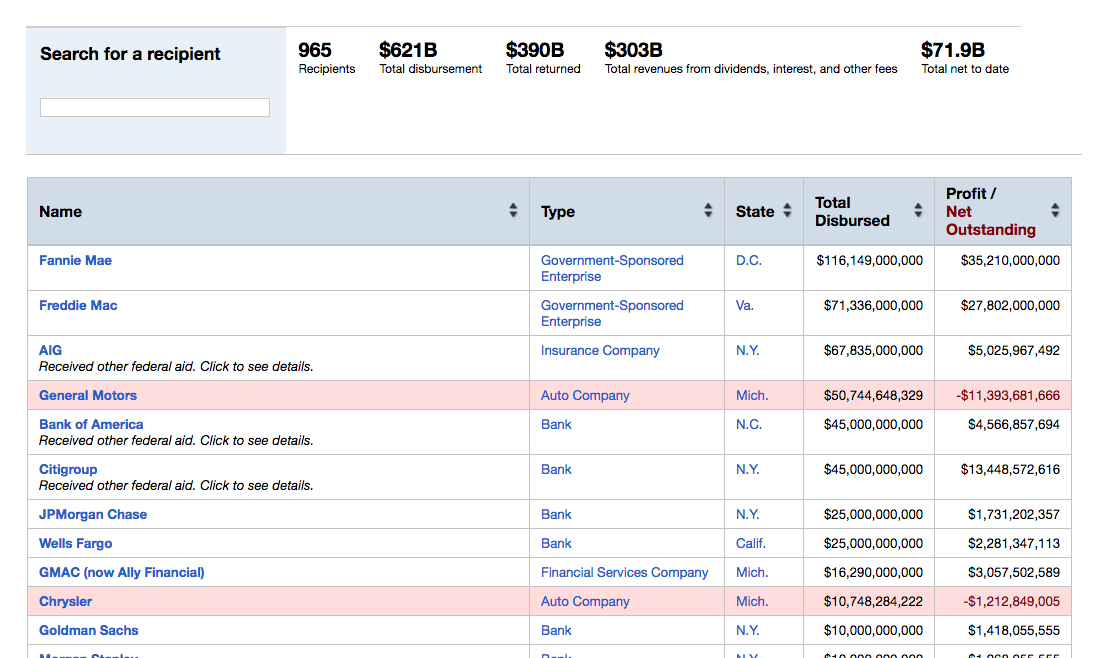Screen dimensions: 1113x658
Task: Open the Bank of America recipient link
Action: click(91, 424)
